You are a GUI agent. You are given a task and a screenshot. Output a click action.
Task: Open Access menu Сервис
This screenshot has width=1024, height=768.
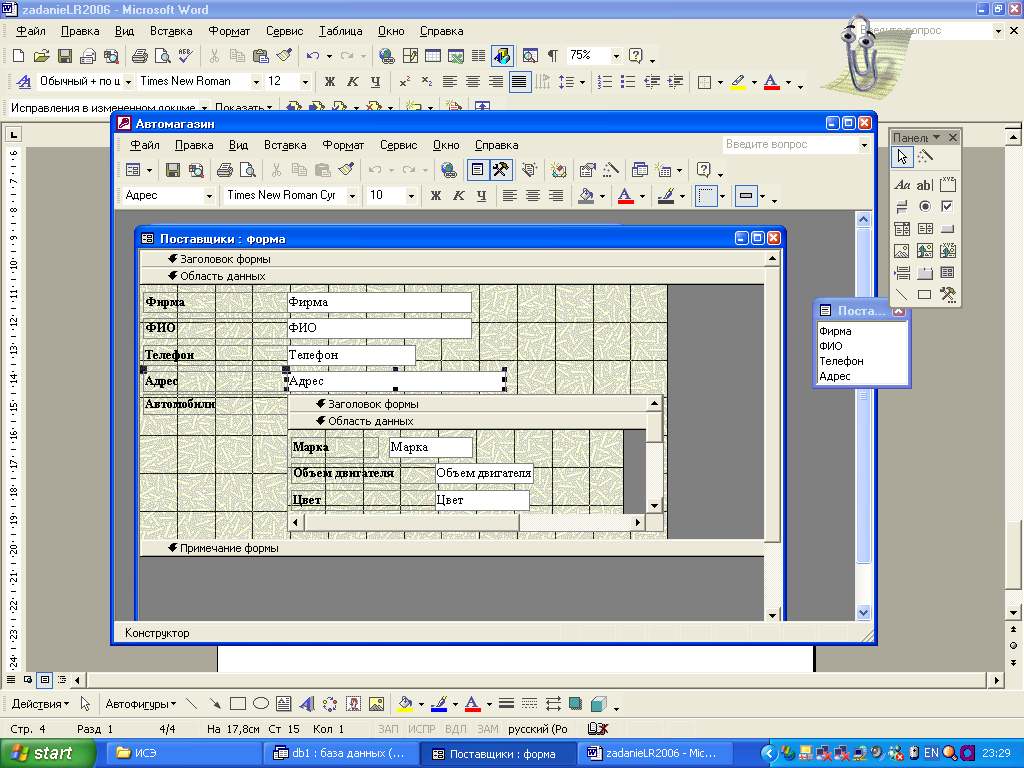coord(398,145)
